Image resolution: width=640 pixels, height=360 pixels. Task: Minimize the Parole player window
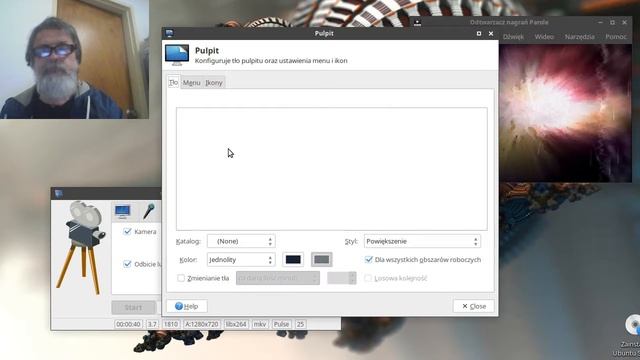click(600, 22)
